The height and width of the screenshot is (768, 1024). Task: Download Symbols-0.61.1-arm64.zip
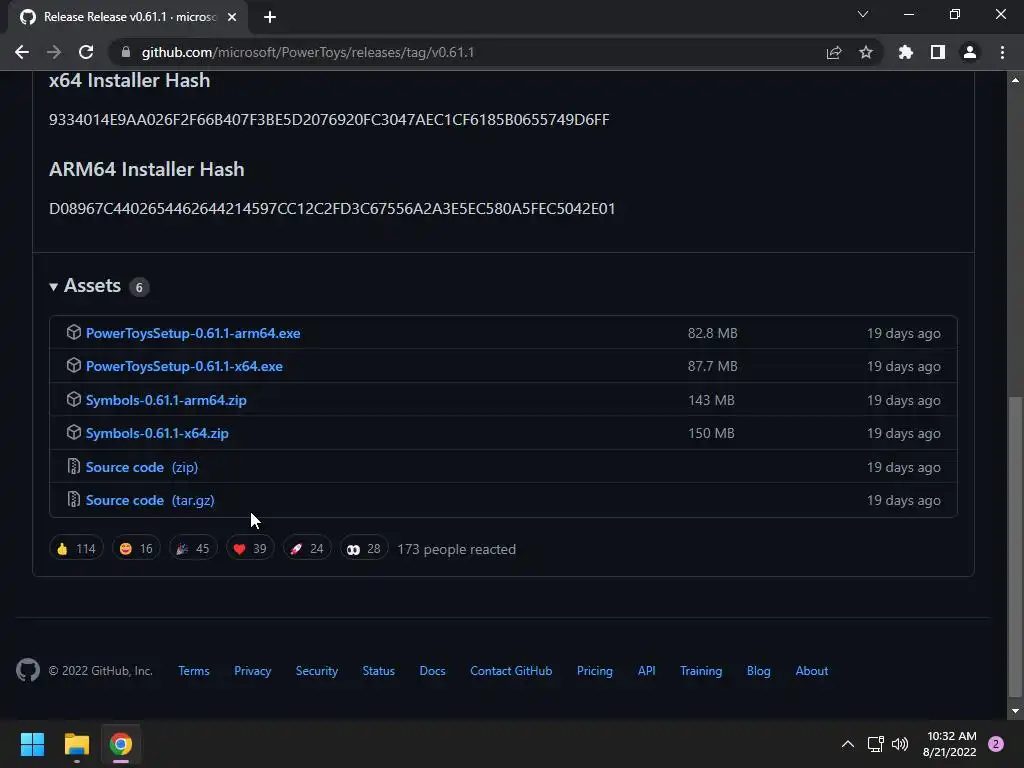[x=166, y=400]
